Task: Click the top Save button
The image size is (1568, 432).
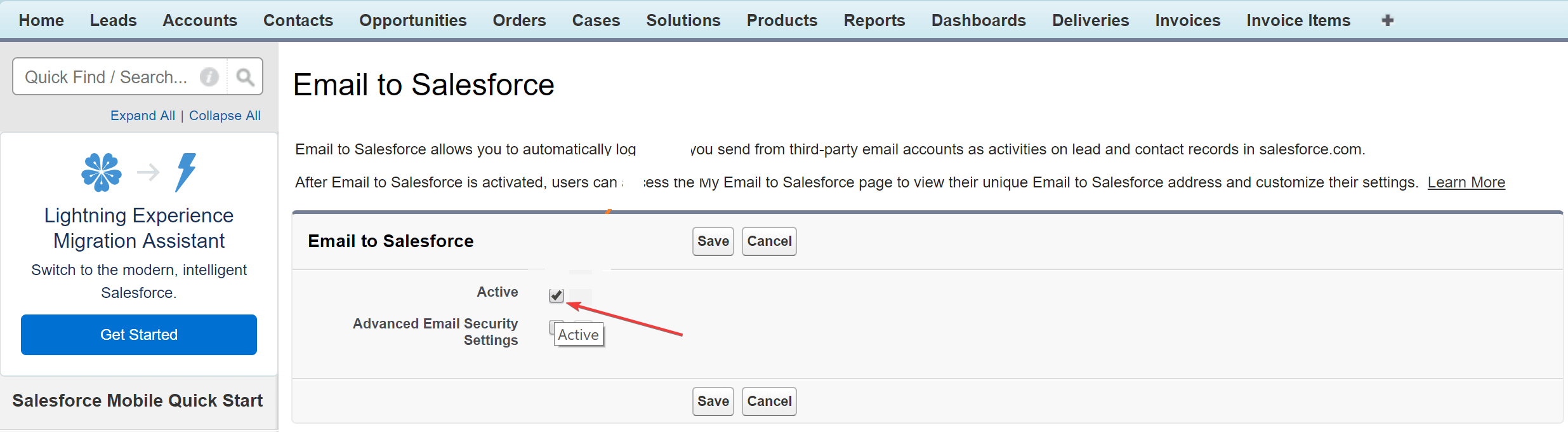Action: pyautogui.click(x=712, y=241)
